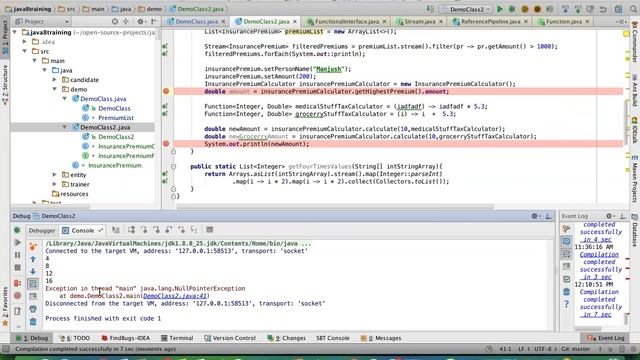640x360 pixels.
Task: Click Step Over debugger icon
Action: [131, 230]
